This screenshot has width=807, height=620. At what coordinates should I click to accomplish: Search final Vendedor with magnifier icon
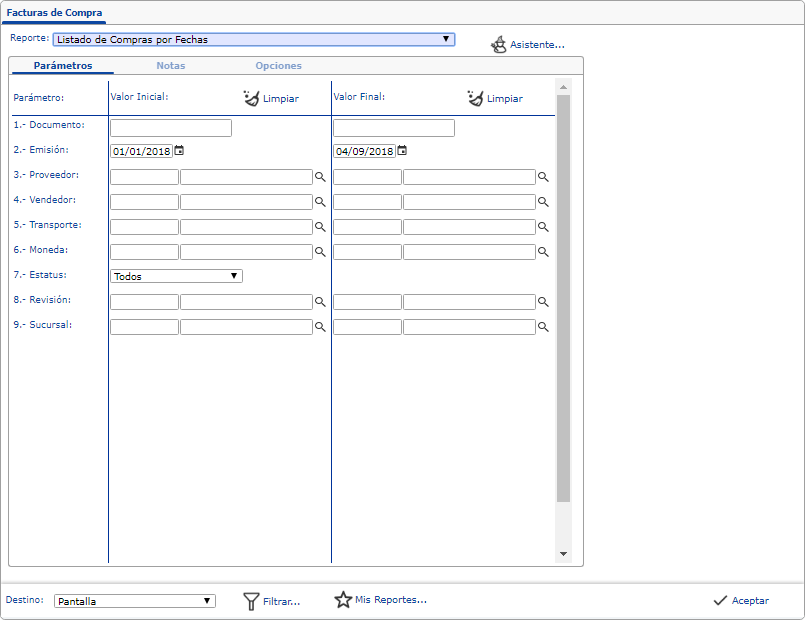click(x=544, y=202)
